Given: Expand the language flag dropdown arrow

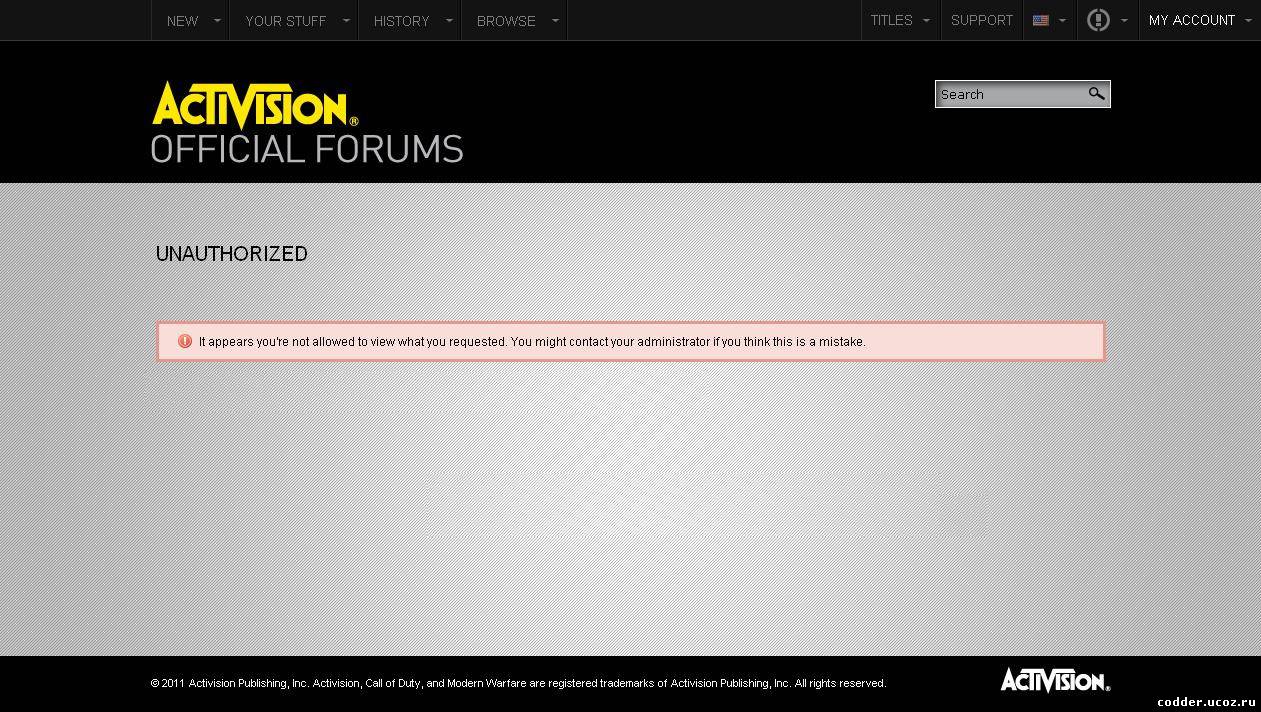Looking at the screenshot, I should 1062,20.
